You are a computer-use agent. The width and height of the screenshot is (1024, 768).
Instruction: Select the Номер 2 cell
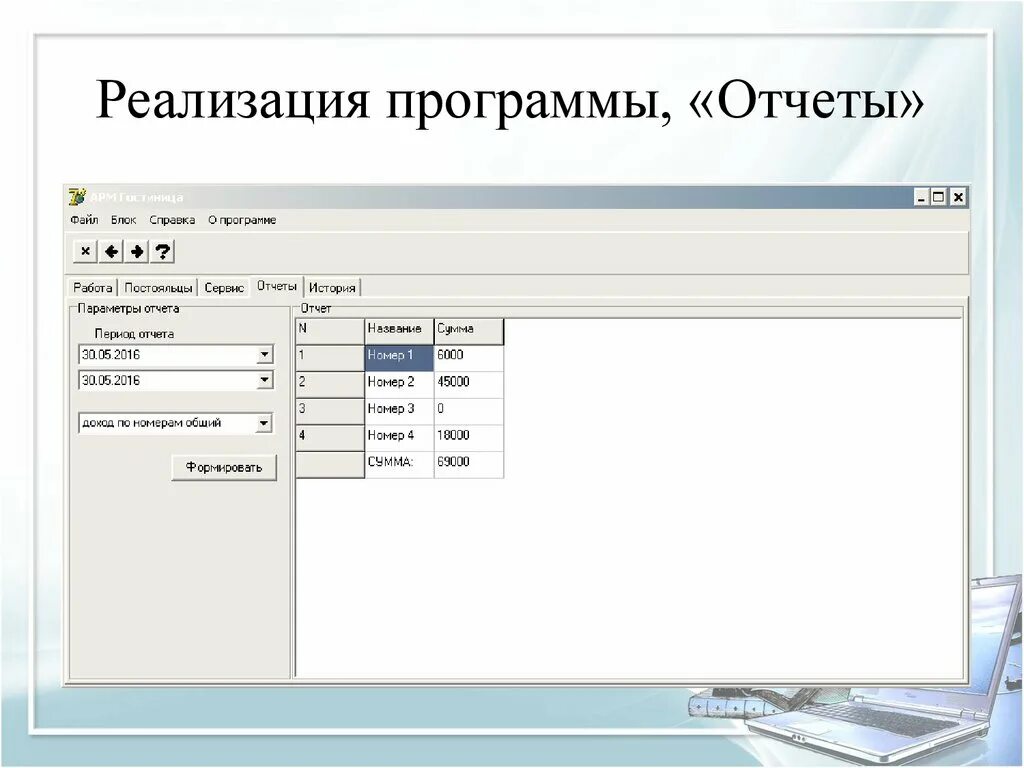(x=399, y=385)
